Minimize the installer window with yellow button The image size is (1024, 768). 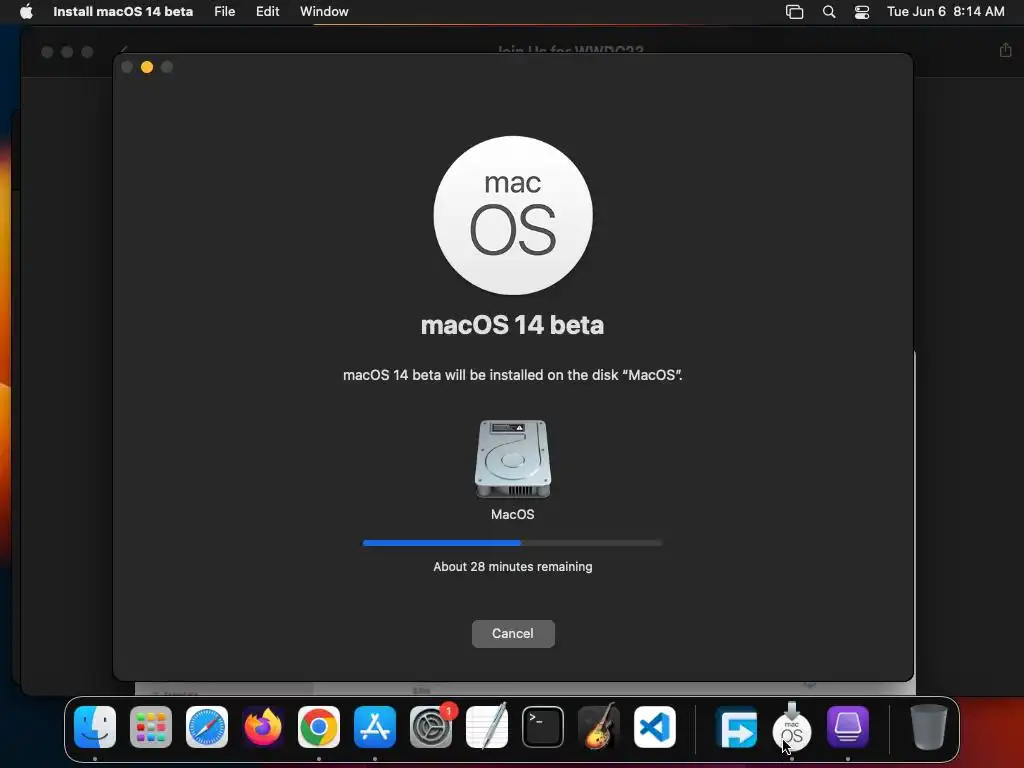click(147, 67)
